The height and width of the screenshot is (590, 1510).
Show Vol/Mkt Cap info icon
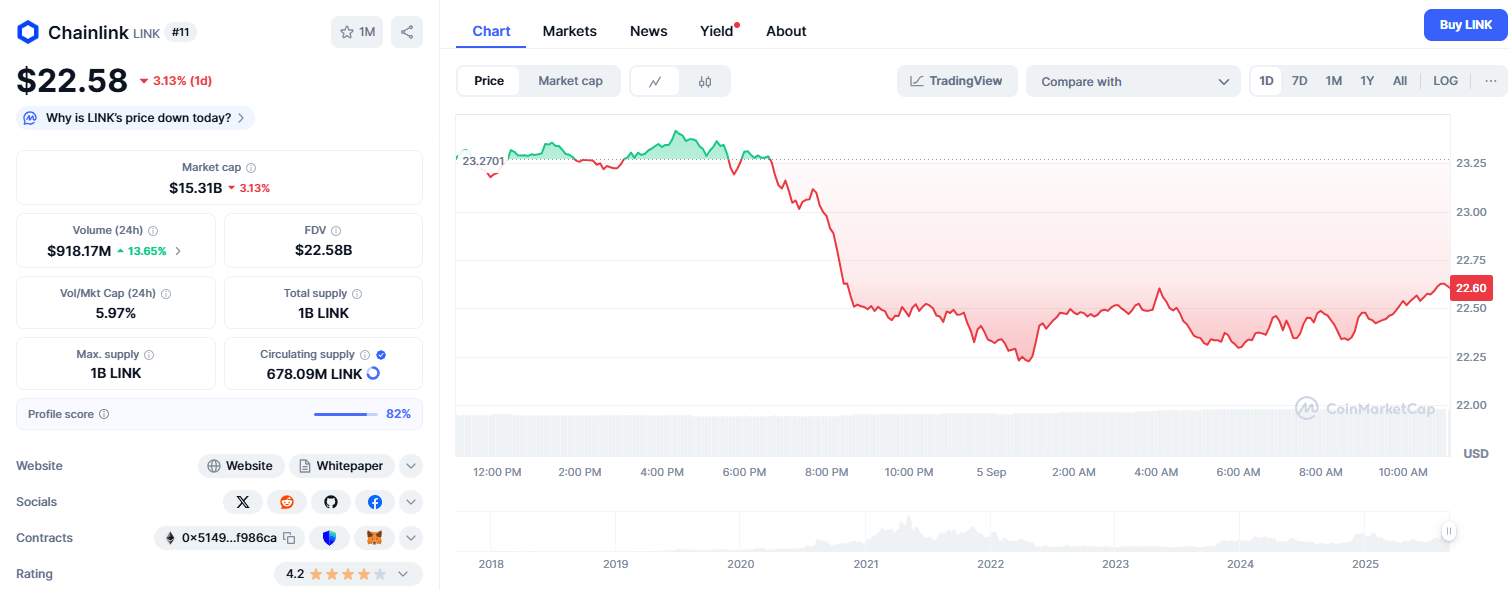(x=166, y=294)
